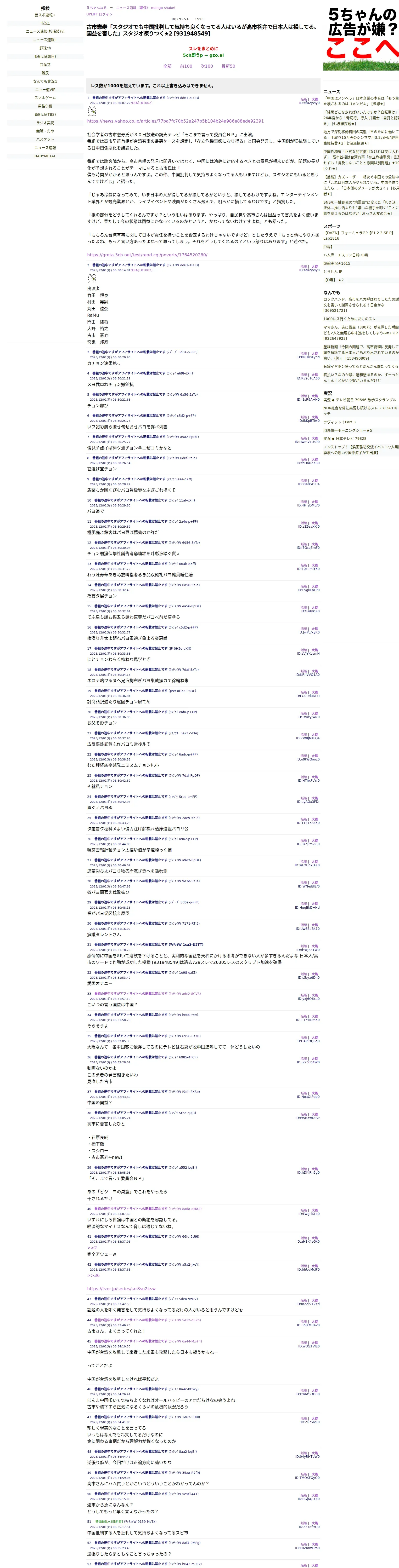This screenshot has height=1568, width=399.
Task: Show all posts via 全部
Action: tap(167, 66)
